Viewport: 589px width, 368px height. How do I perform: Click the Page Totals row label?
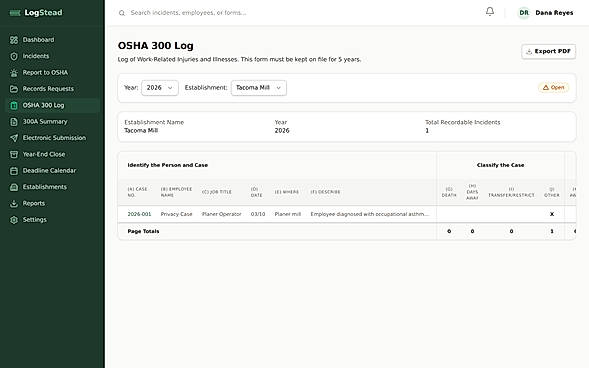[143, 231]
